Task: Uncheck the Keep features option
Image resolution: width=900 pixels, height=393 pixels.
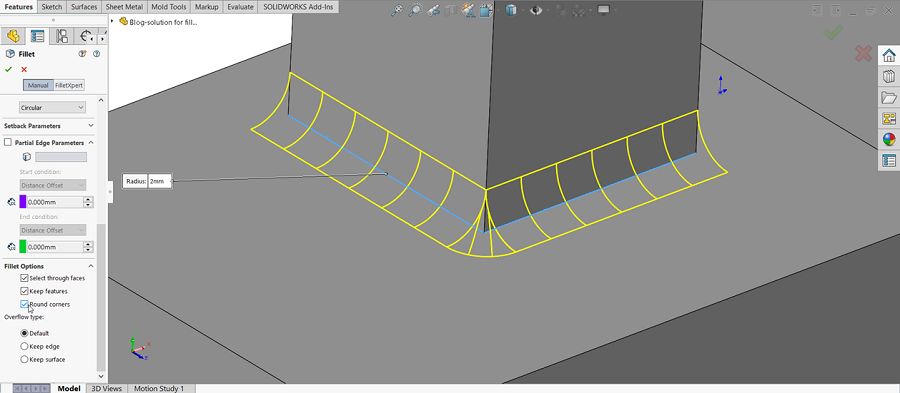Action: [24, 291]
